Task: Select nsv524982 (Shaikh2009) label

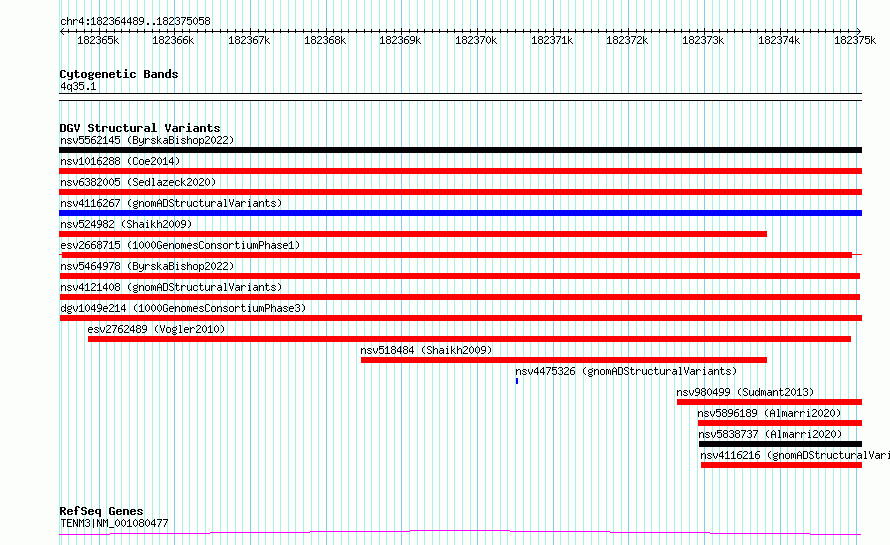Action: [x=126, y=224]
